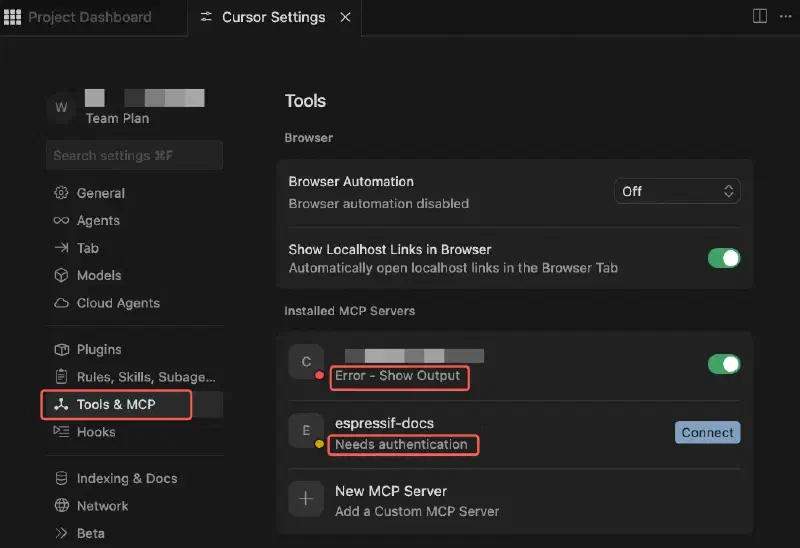Screen dimensions: 800x548
Task: Click the Tab arrow icon
Action: pos(61,248)
